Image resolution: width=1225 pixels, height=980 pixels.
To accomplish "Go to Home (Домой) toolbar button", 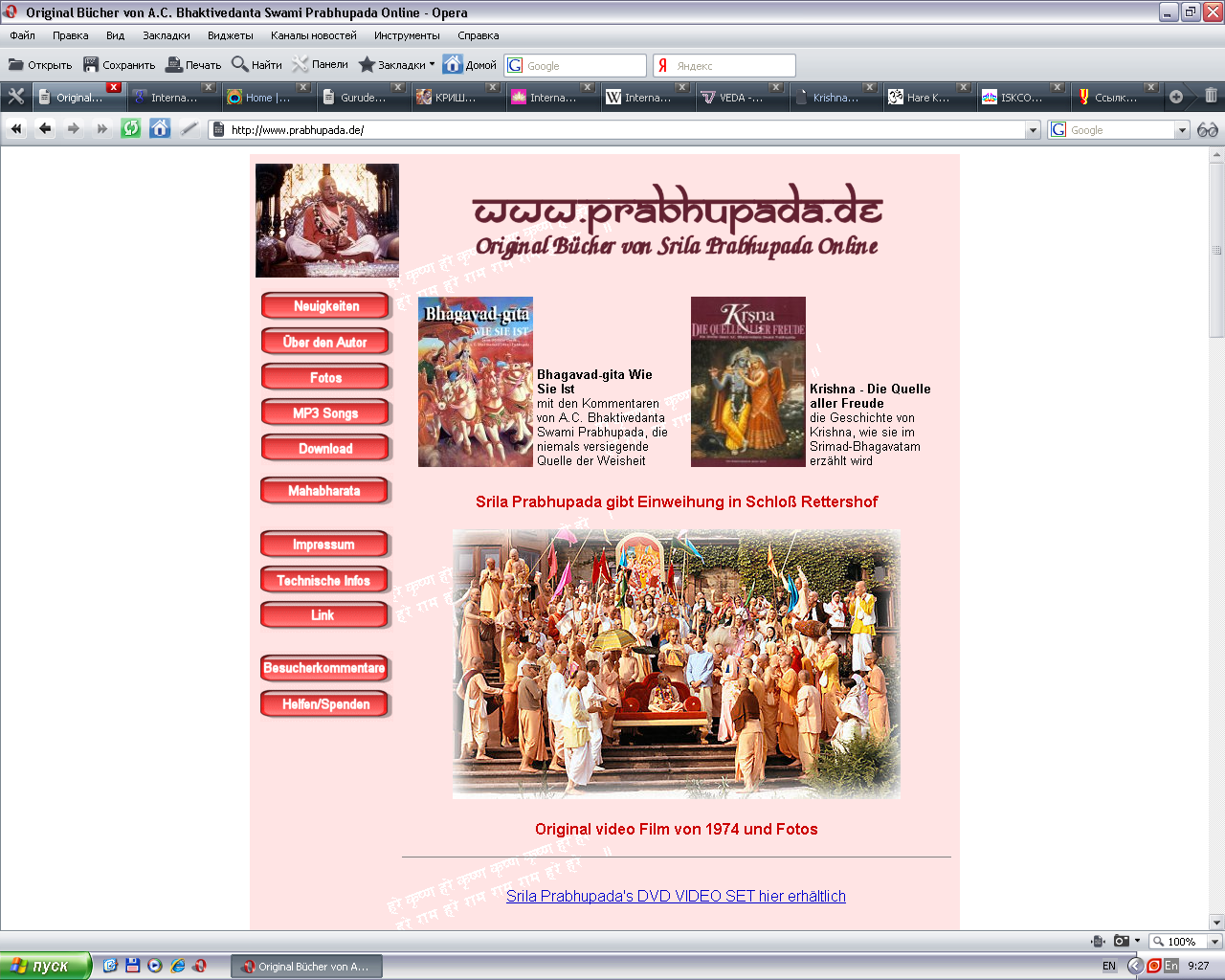I will 470,65.
